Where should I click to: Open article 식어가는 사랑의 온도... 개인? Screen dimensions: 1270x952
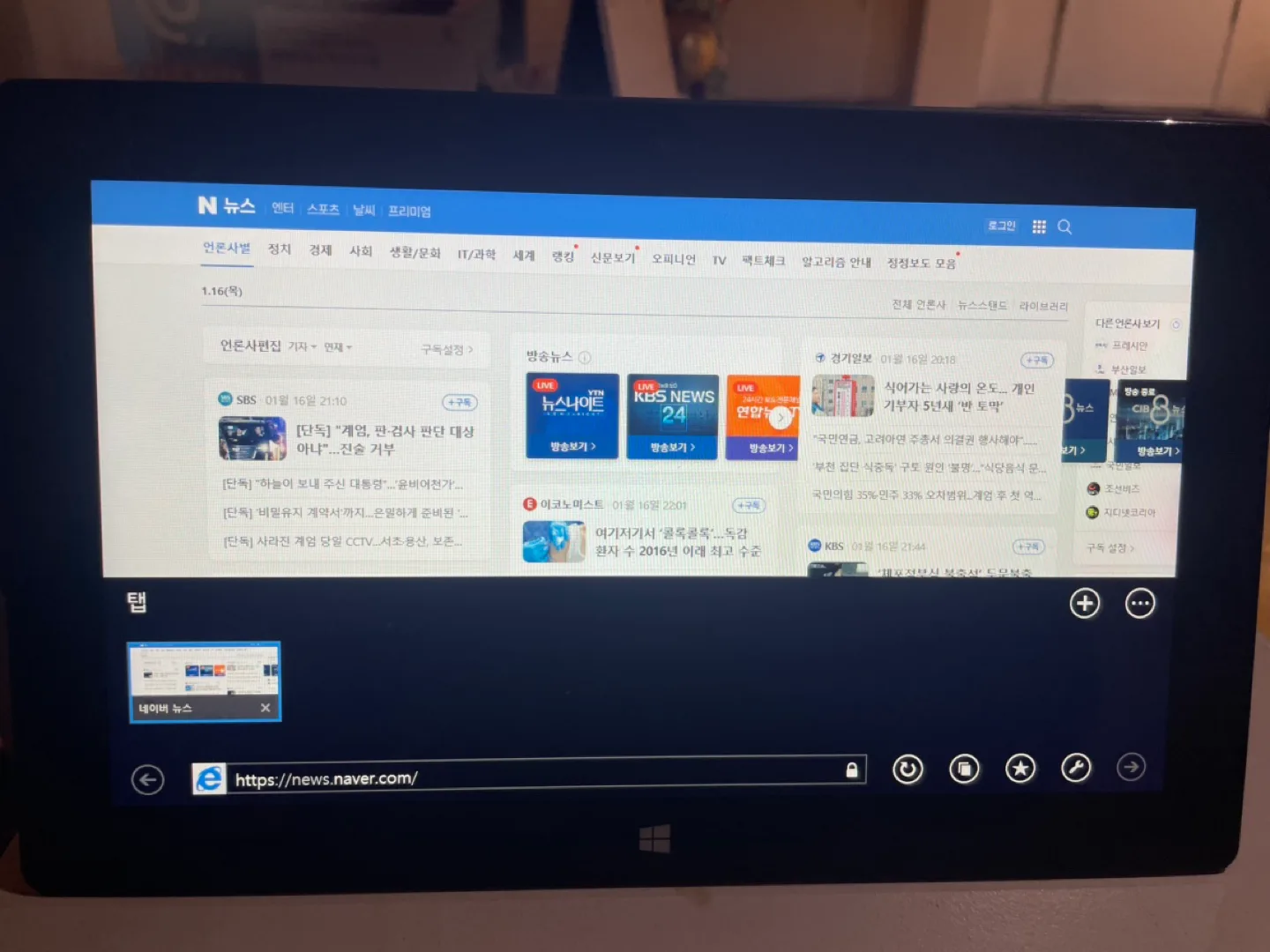959,397
